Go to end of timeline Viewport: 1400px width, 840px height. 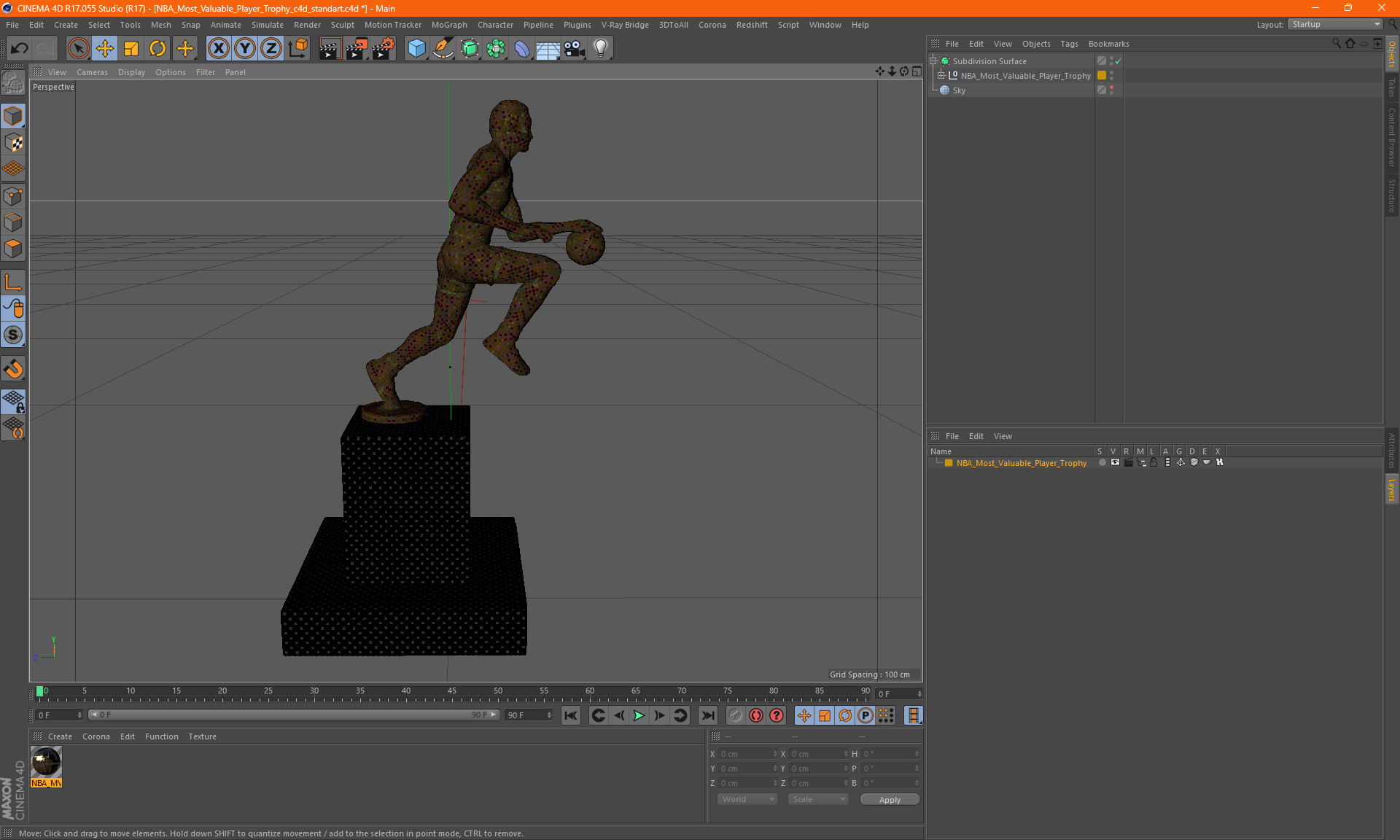pos(707,715)
